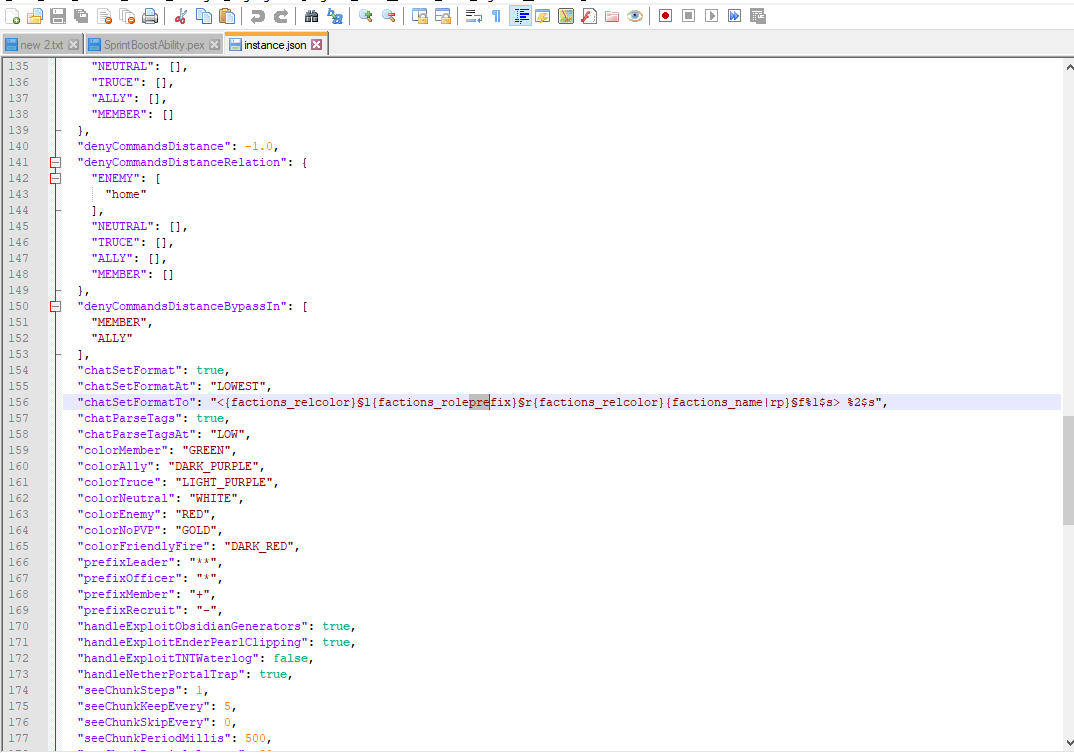Image resolution: width=1074 pixels, height=753 pixels.
Task: Click the "colorEnemy" key
Action: coord(118,515)
